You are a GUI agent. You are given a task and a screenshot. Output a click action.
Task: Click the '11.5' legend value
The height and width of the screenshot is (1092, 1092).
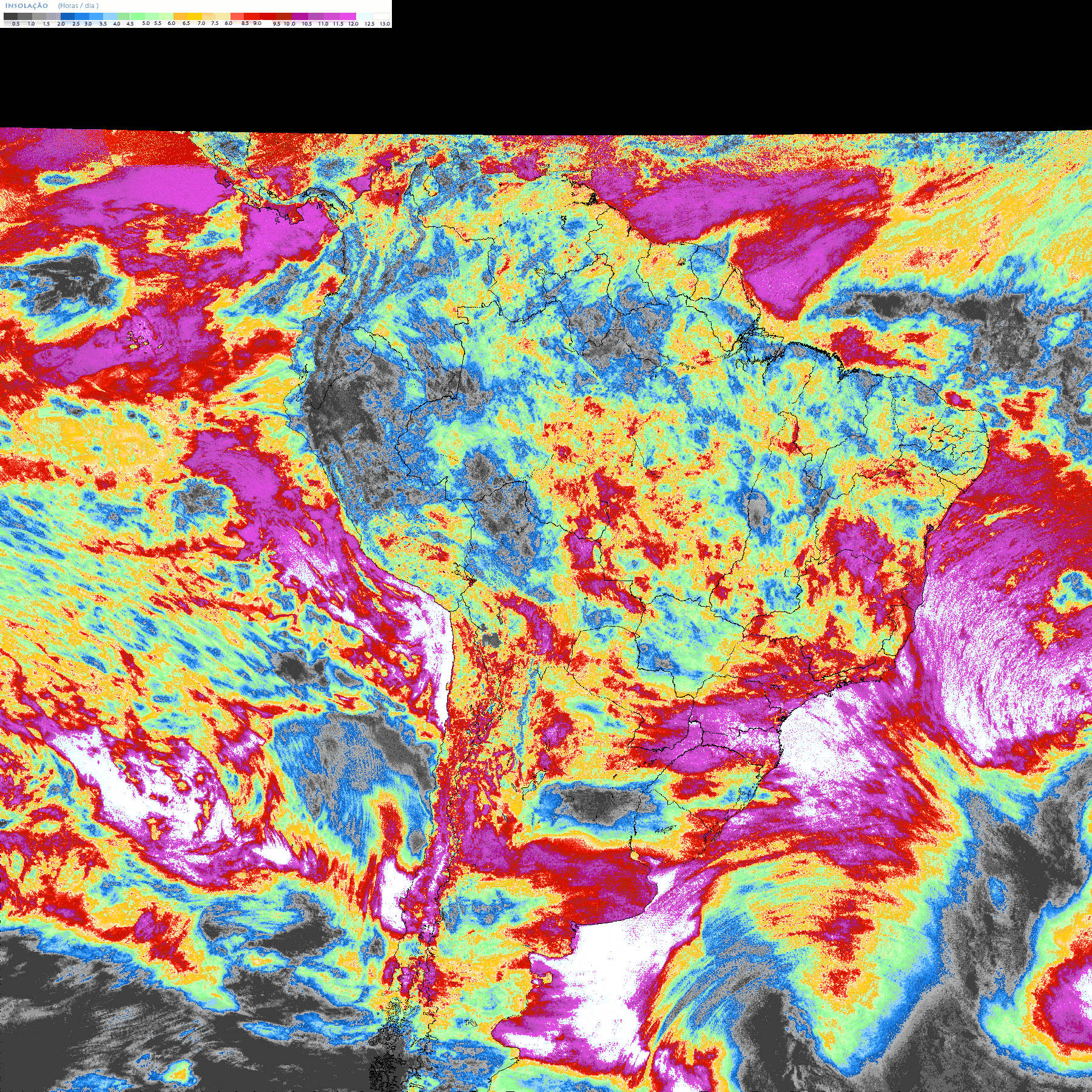pyautogui.click(x=338, y=24)
